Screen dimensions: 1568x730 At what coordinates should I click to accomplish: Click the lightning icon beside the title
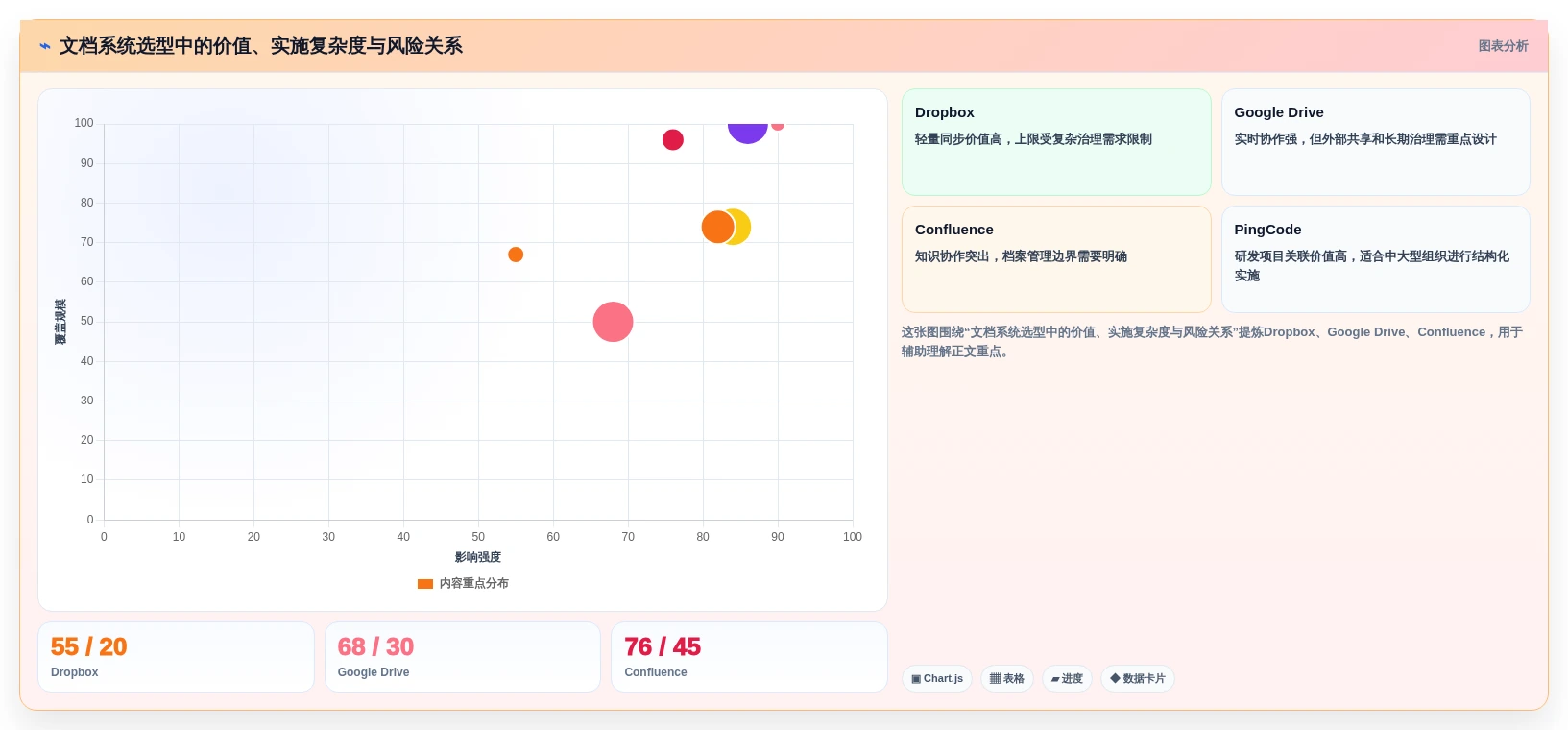point(44,46)
